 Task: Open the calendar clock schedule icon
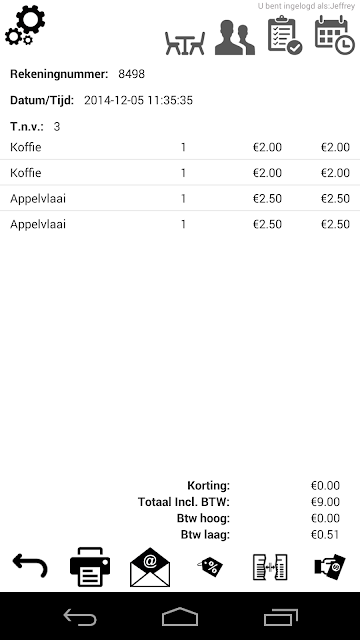[x=335, y=35]
